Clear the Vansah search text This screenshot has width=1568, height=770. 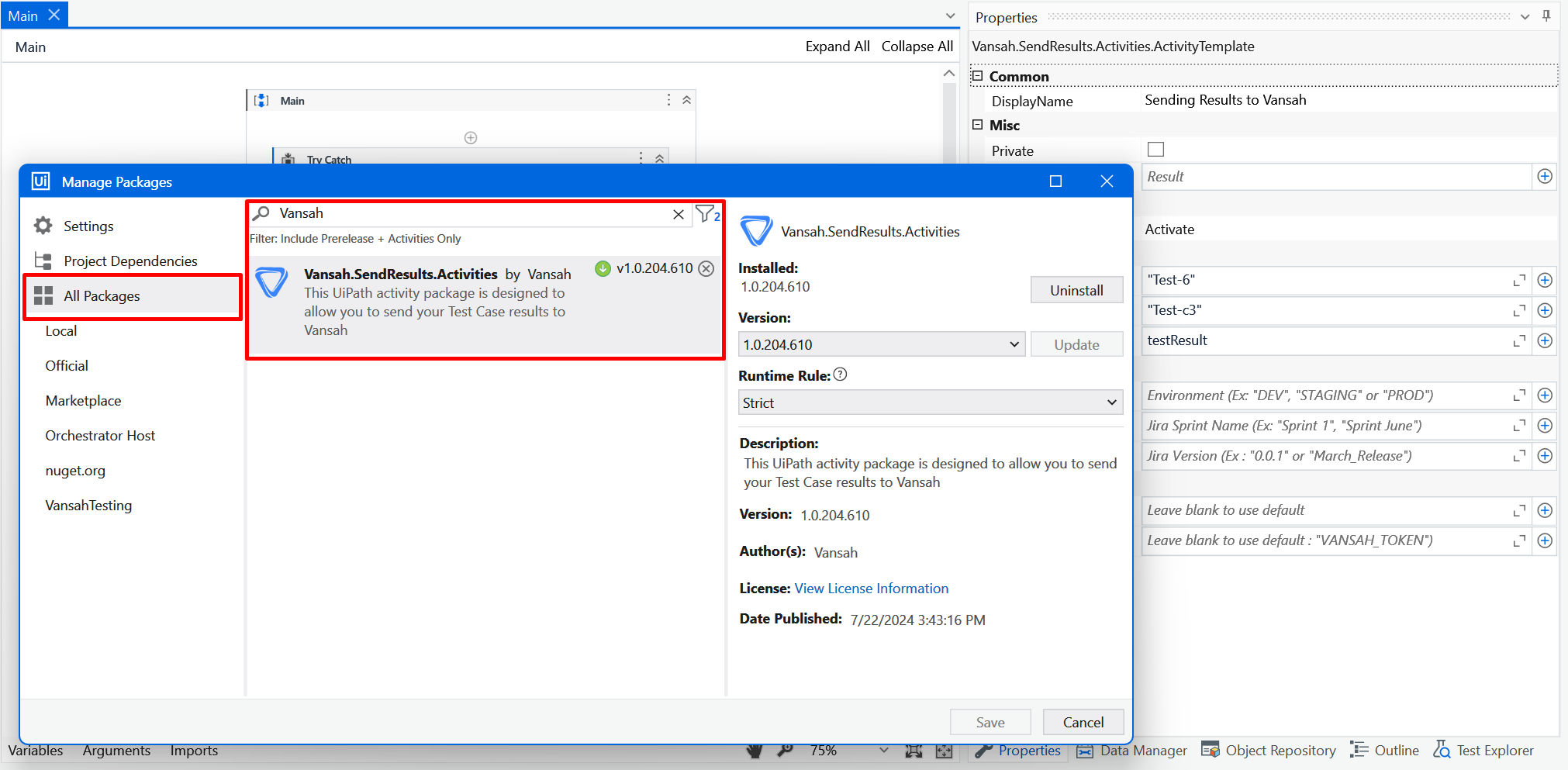coord(679,214)
